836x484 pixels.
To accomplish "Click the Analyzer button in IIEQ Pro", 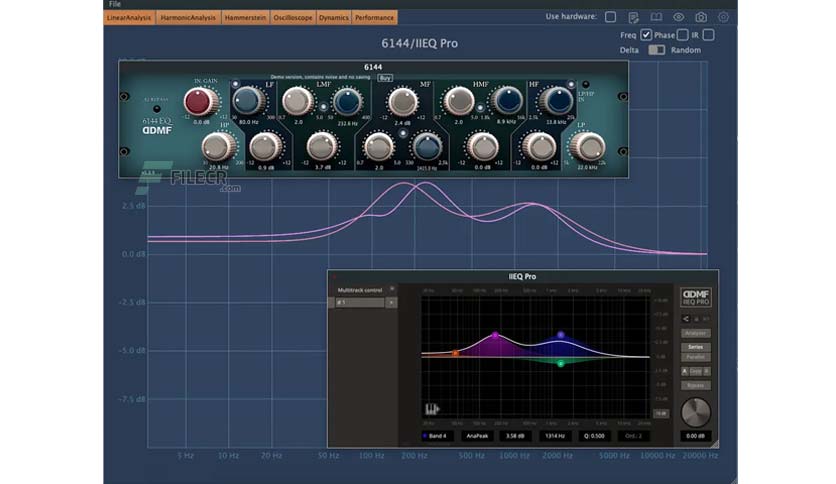I will 695,333.
